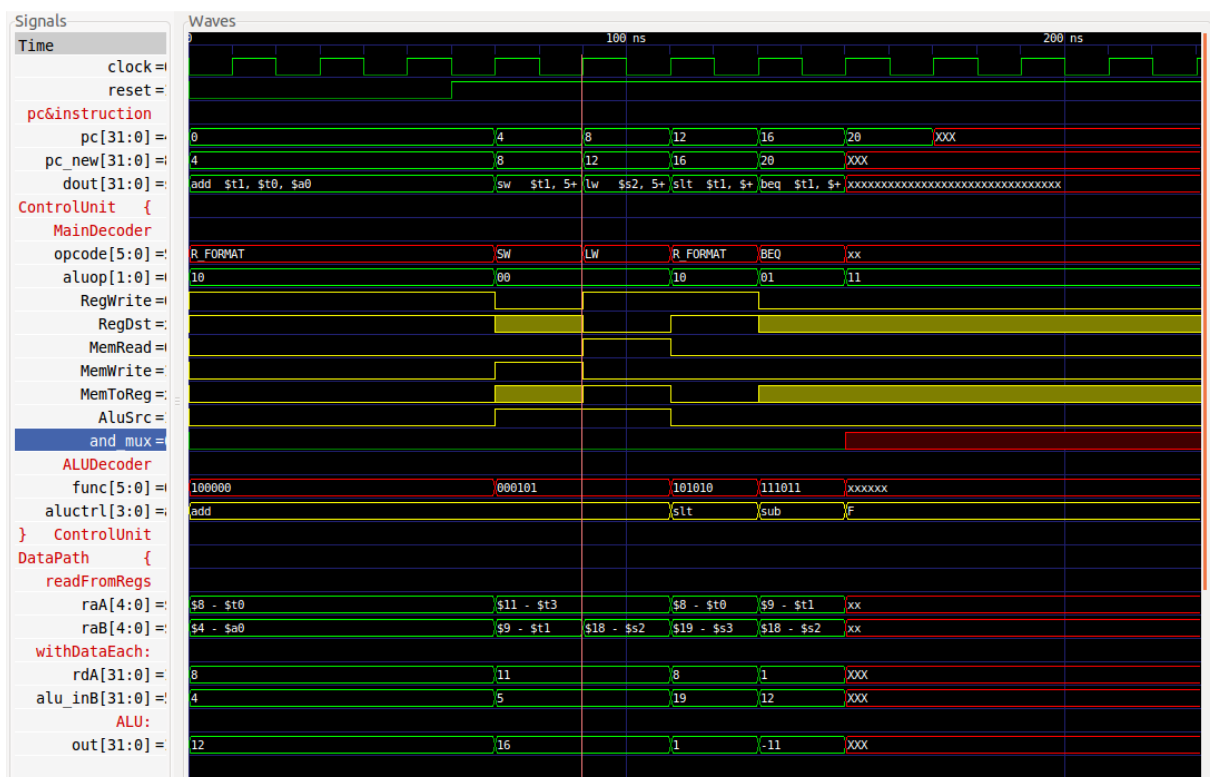
Task: Click the 'beq $t1, $+' instruction segment
Action: tap(801, 184)
